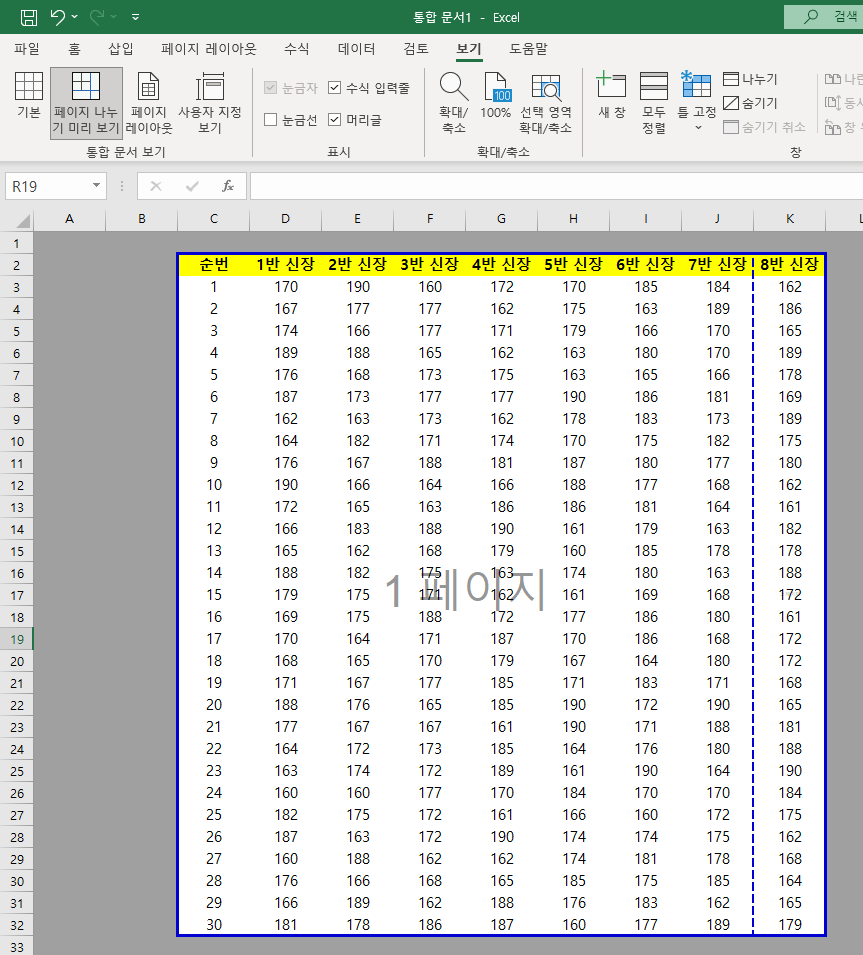Click the Undo arrow icon
Screen dimensions: 863x955
click(x=57, y=16)
